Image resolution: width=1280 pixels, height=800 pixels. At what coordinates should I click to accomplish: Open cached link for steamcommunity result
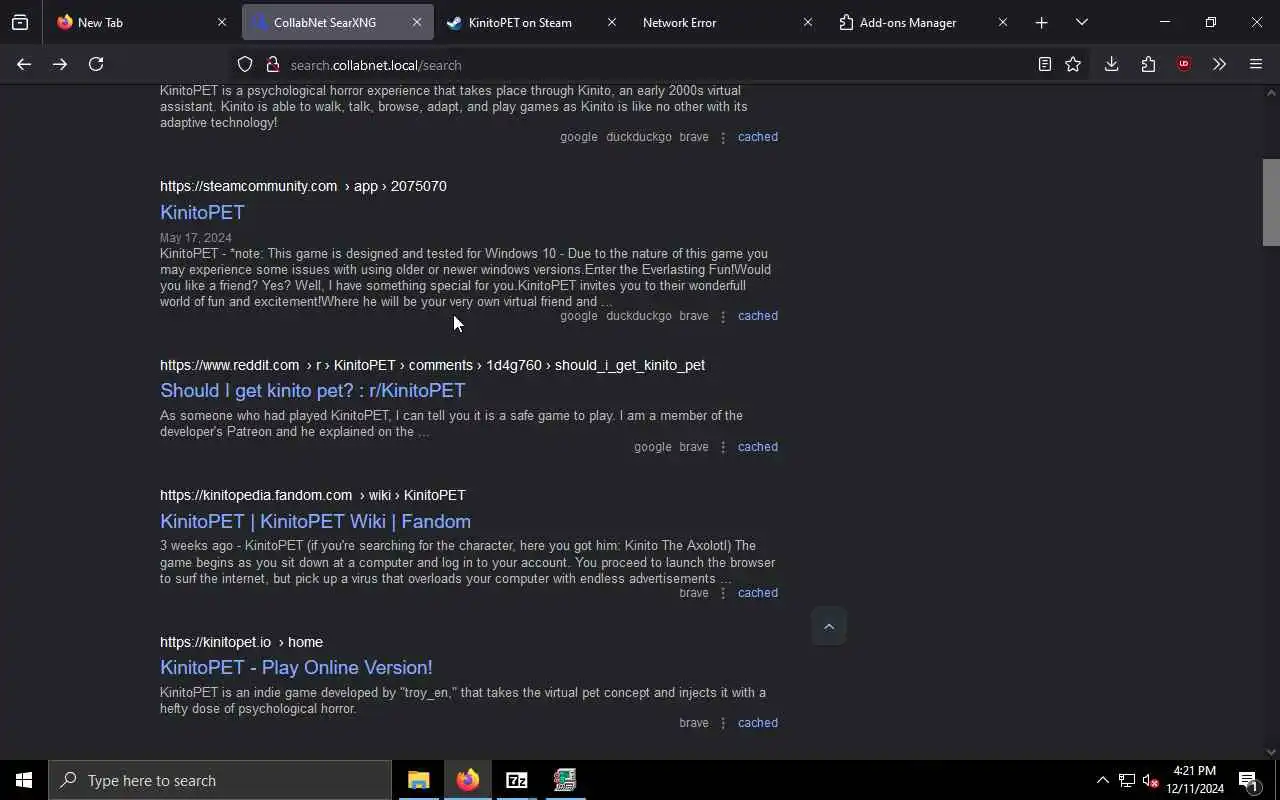point(757,316)
